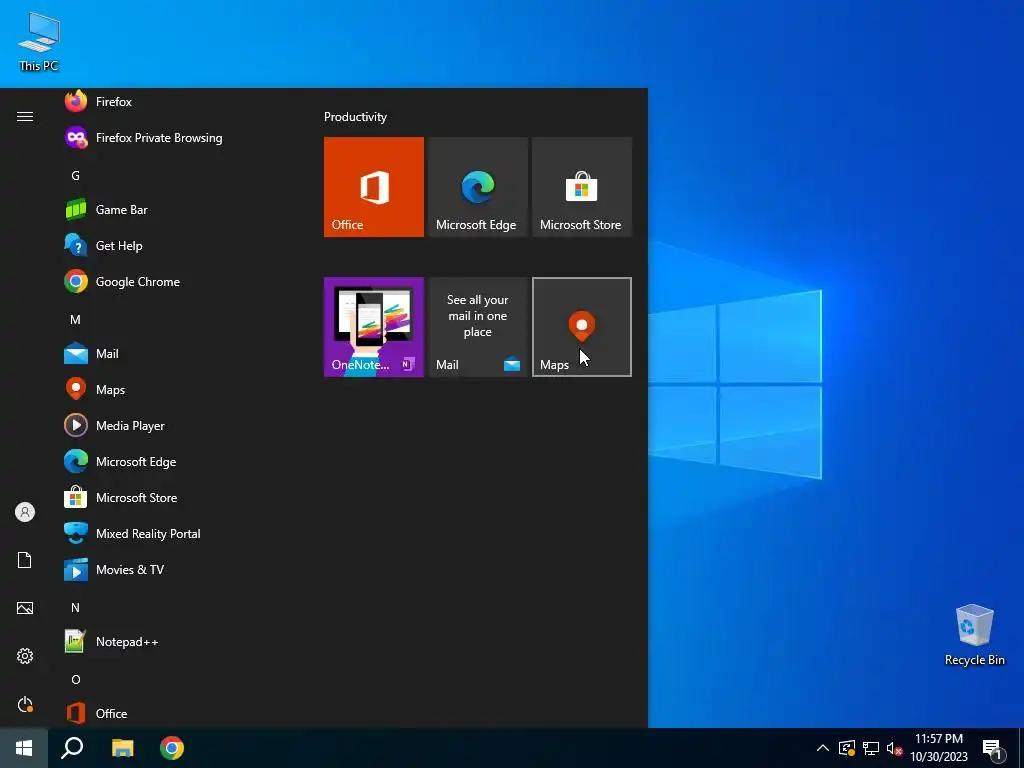Click the security tray icon with warning badge
Viewport: 1024px width, 768px height.
tap(846, 748)
